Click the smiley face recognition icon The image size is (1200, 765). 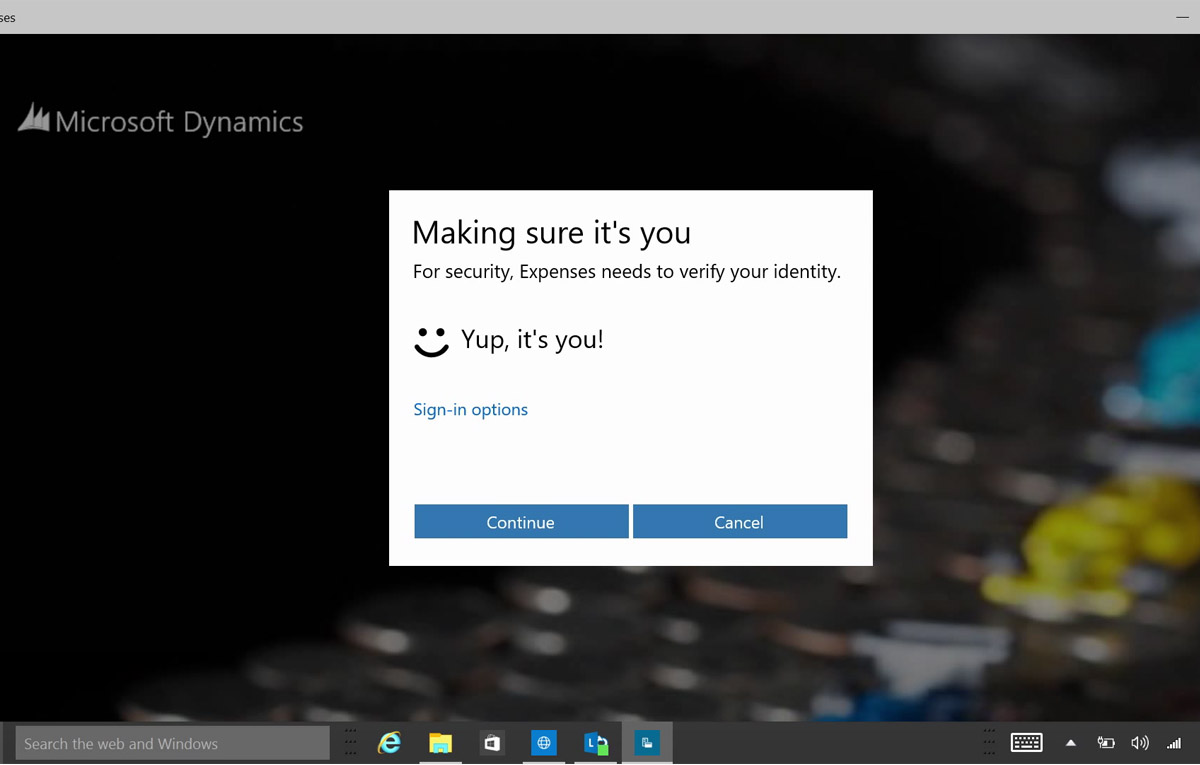431,341
